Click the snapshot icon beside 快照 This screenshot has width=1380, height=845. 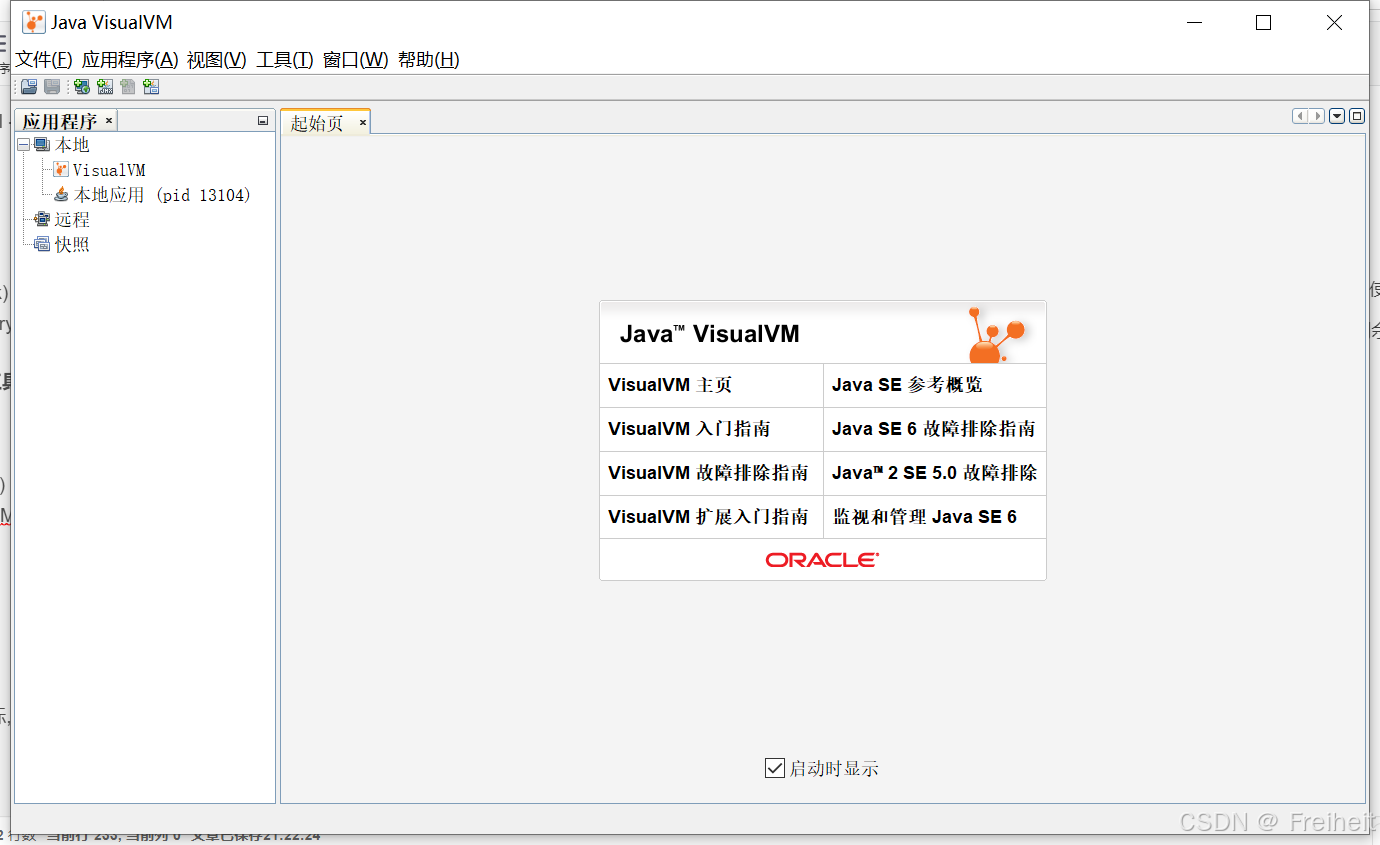click(x=42, y=244)
